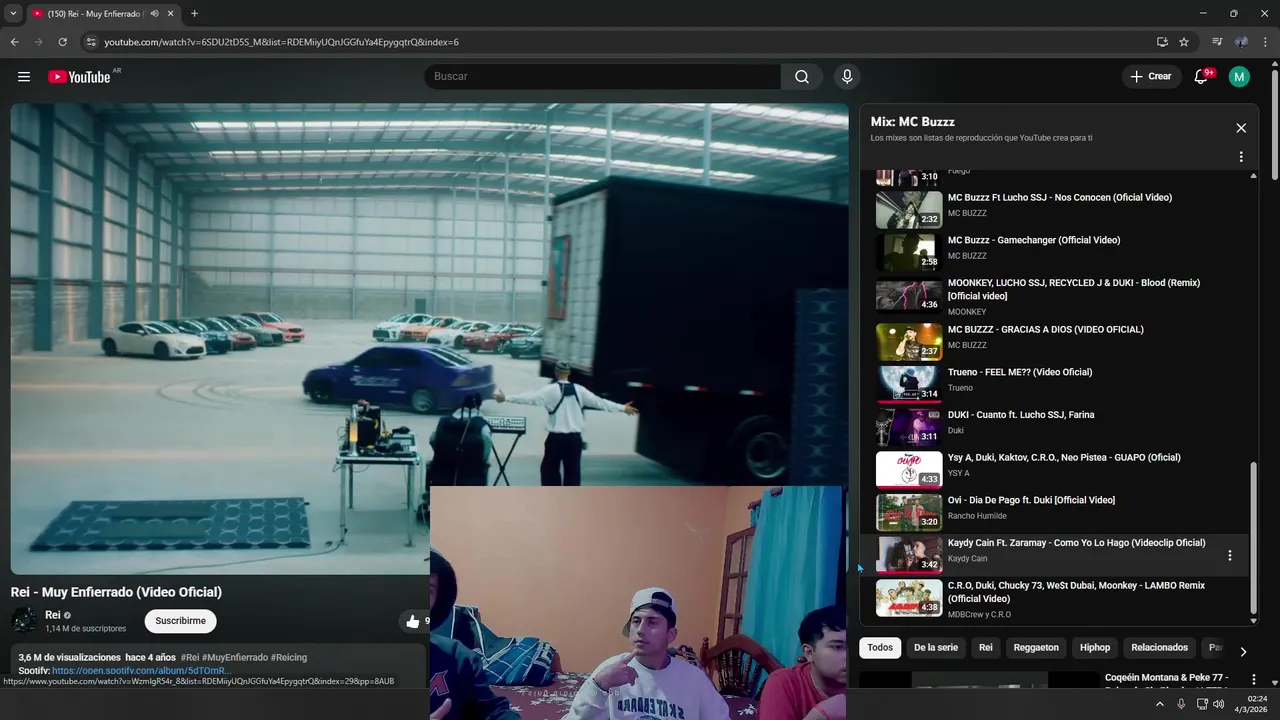Screen dimensions: 1280x720
Task: Open the YouTube hamburger guide menu
Action: pyautogui.click(x=24, y=77)
